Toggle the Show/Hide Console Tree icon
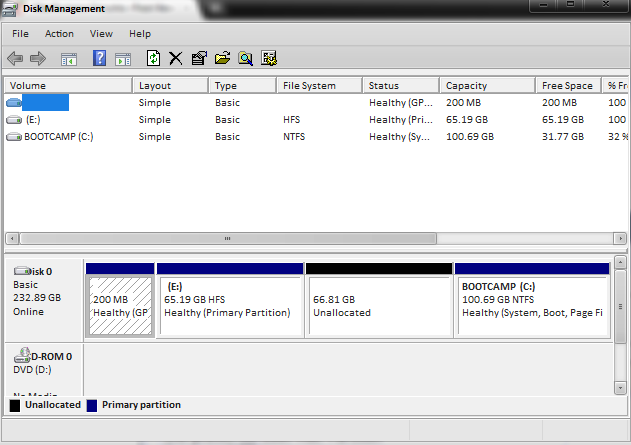The width and height of the screenshot is (631, 445). (69, 59)
